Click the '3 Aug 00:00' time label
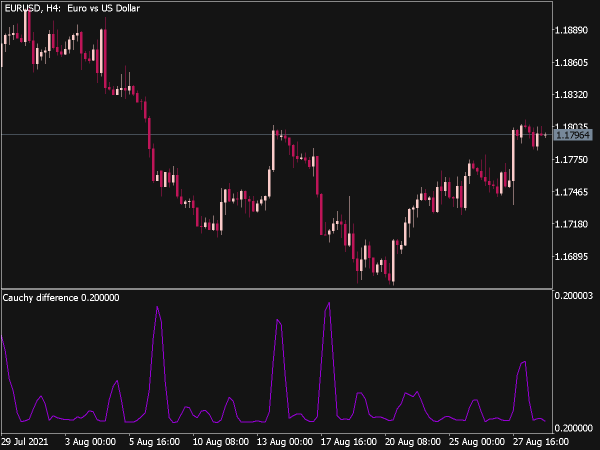This screenshot has height=450, width=600. 90,442
